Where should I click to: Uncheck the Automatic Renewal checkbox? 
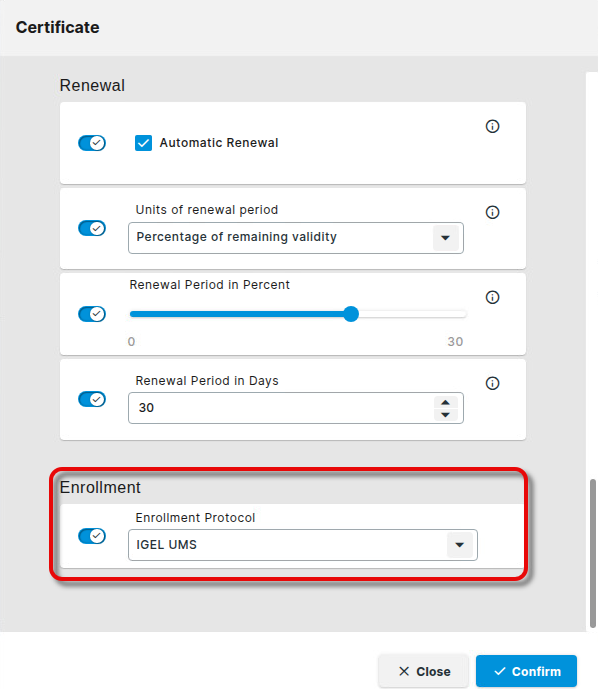click(x=143, y=143)
